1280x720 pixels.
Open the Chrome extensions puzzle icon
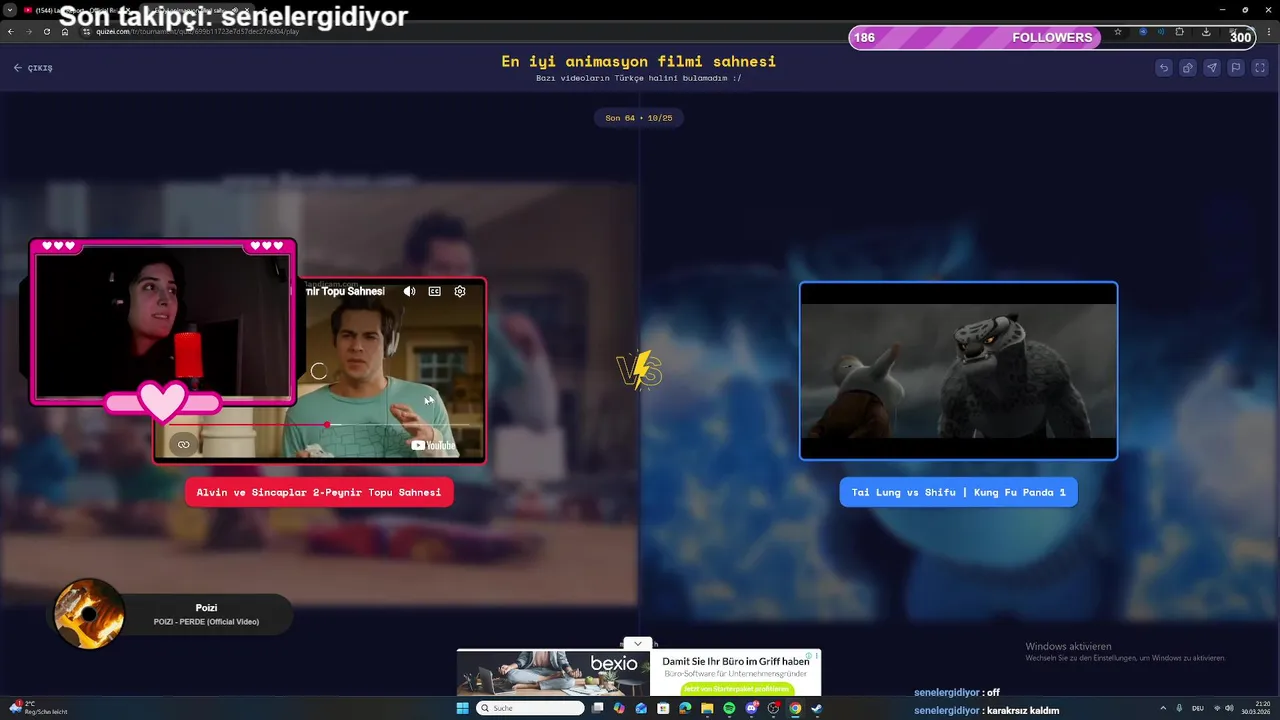[1180, 32]
